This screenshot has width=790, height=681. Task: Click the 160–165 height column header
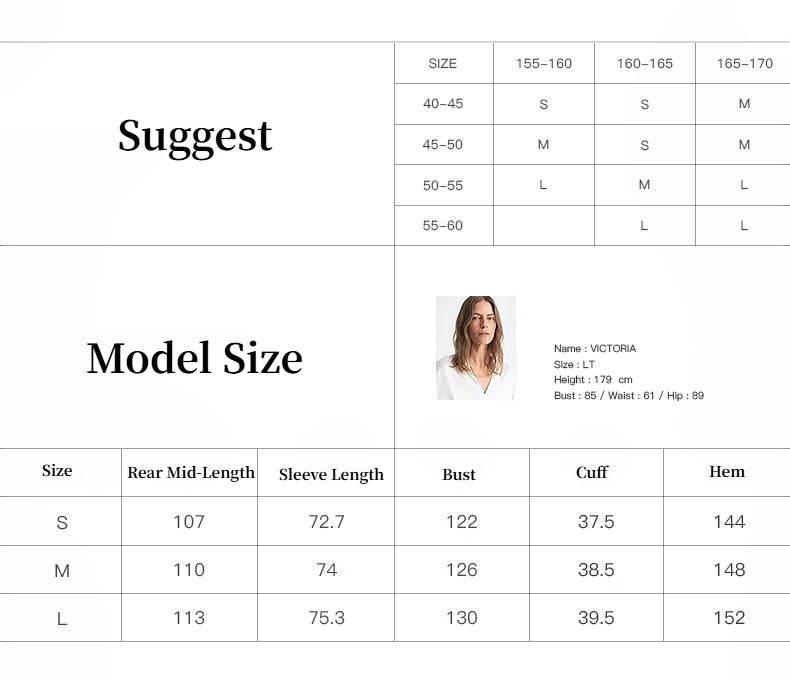click(644, 63)
